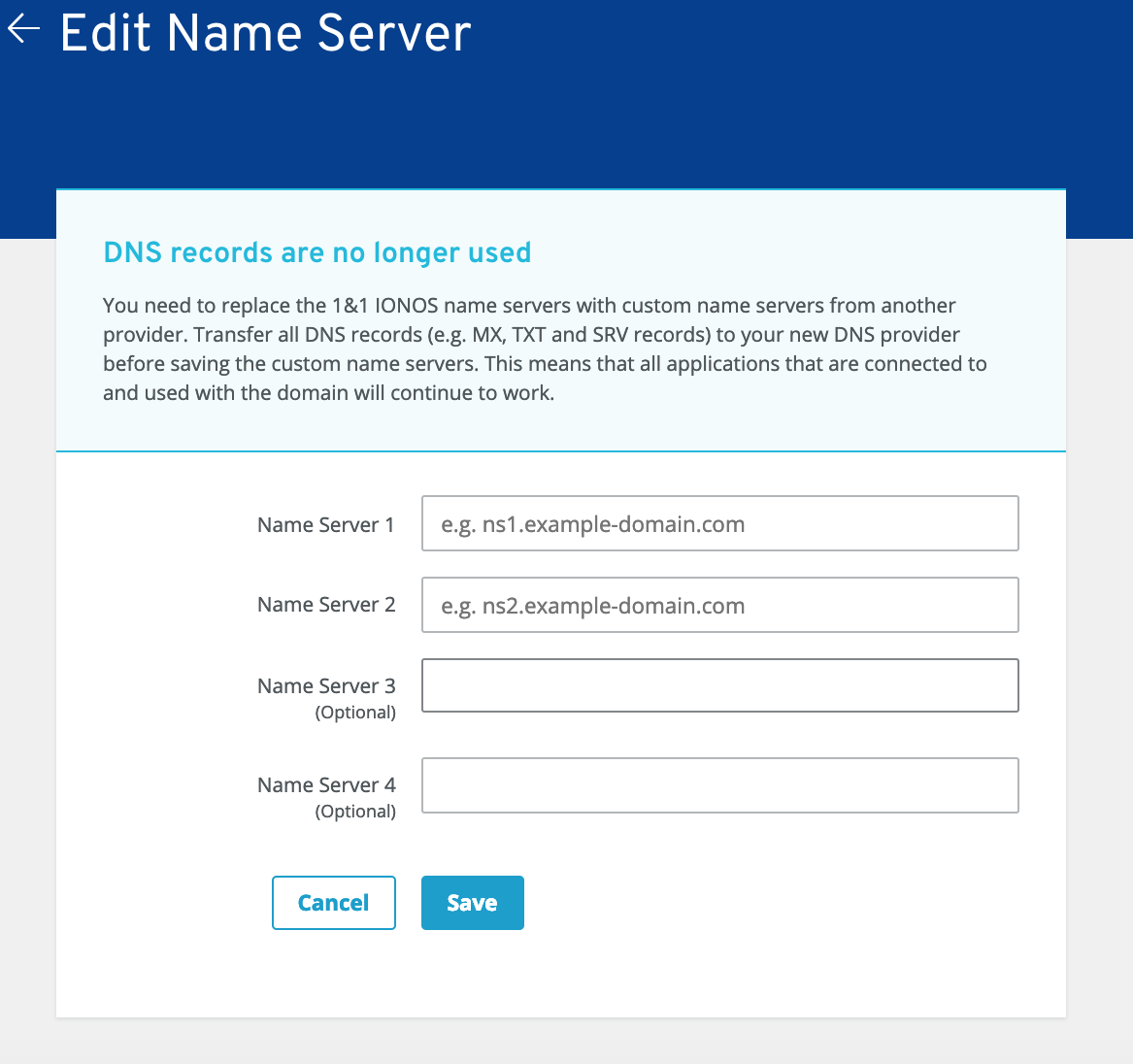The width and height of the screenshot is (1133, 1064).
Task: Click the "Name Server 4" field label
Action: 325,785
